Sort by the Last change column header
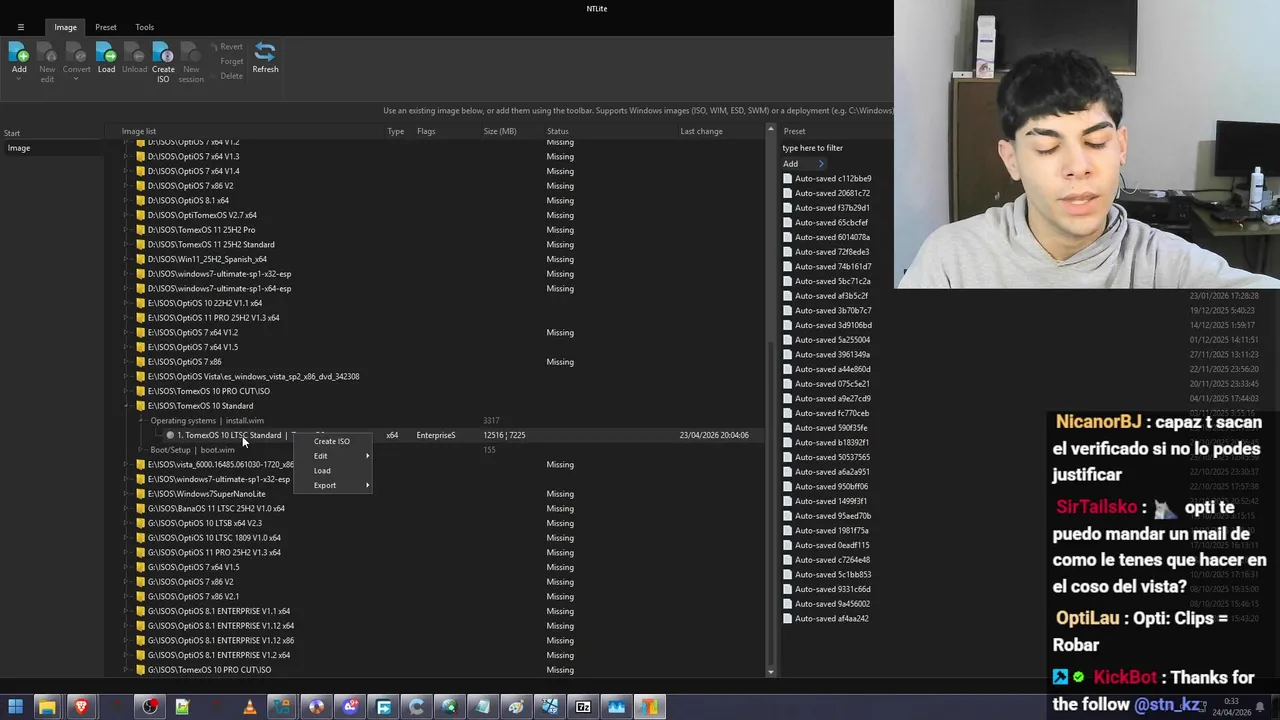Image resolution: width=1280 pixels, height=720 pixels. click(701, 131)
